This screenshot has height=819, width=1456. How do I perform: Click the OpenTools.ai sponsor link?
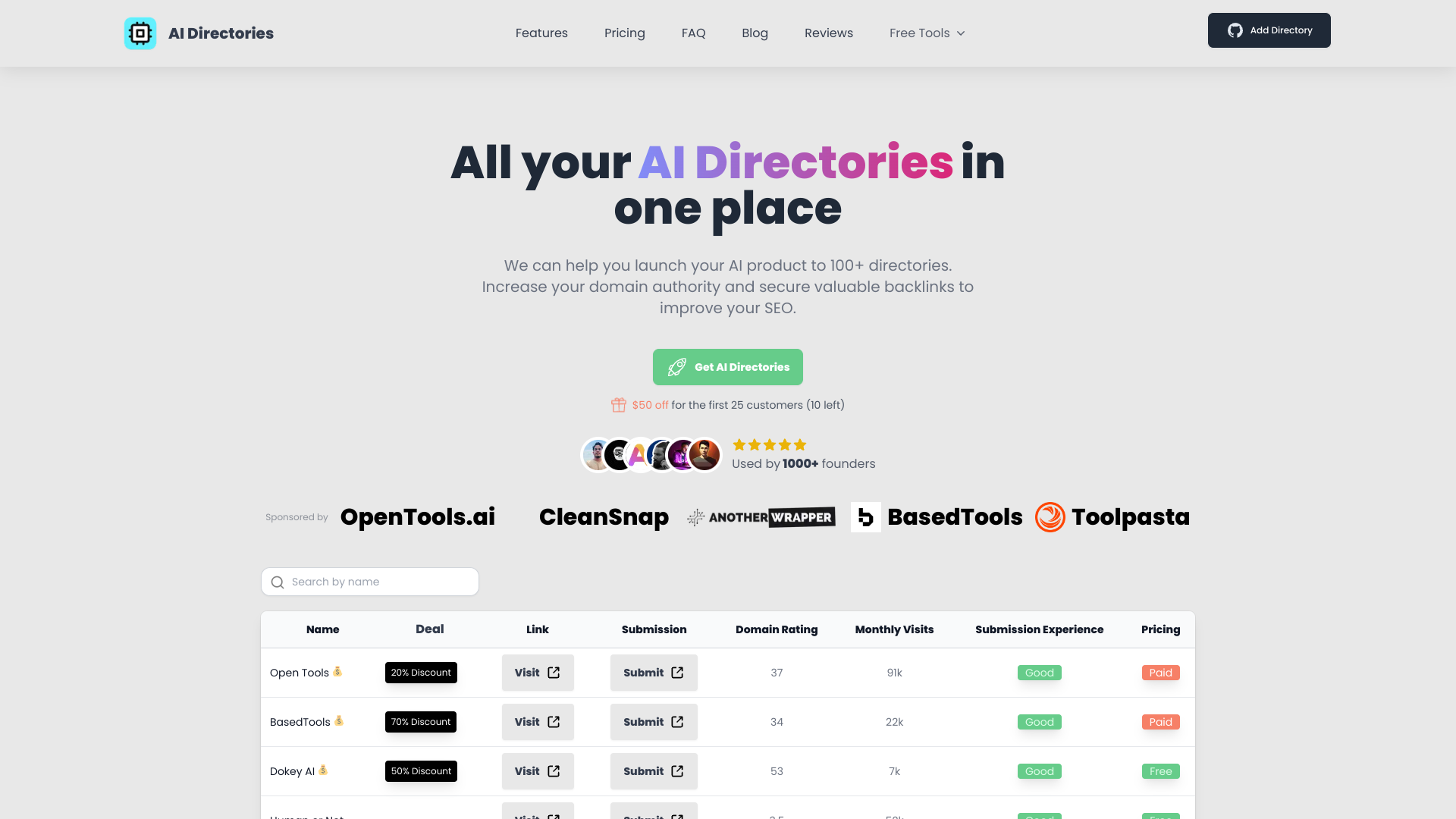click(x=418, y=516)
